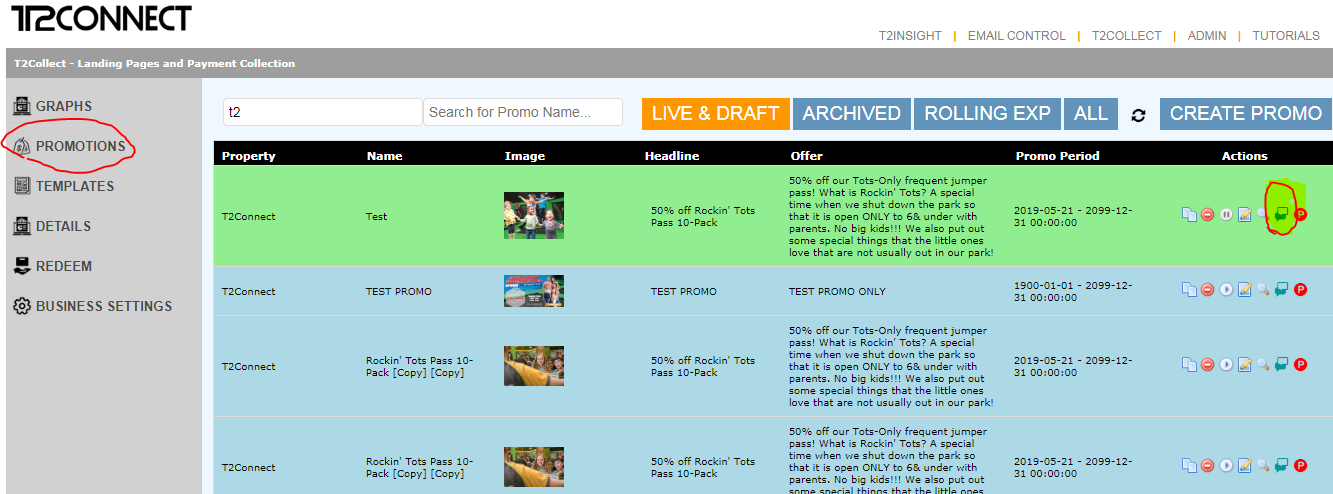This screenshot has height=494, width=1333.
Task: Switch to the ARCHIVED promos filter
Action: (x=852, y=114)
